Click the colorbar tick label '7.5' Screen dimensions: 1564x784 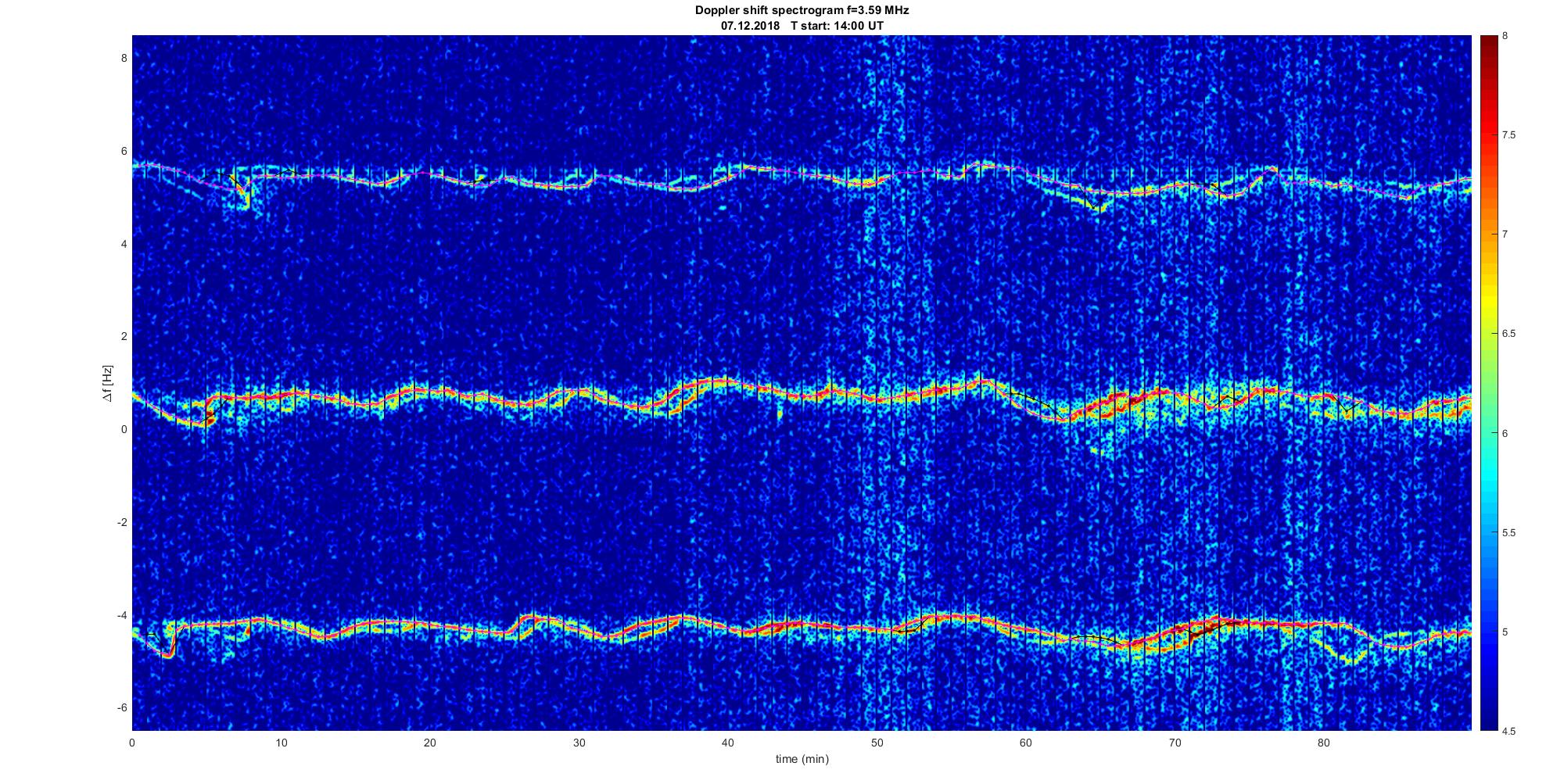(x=1509, y=135)
